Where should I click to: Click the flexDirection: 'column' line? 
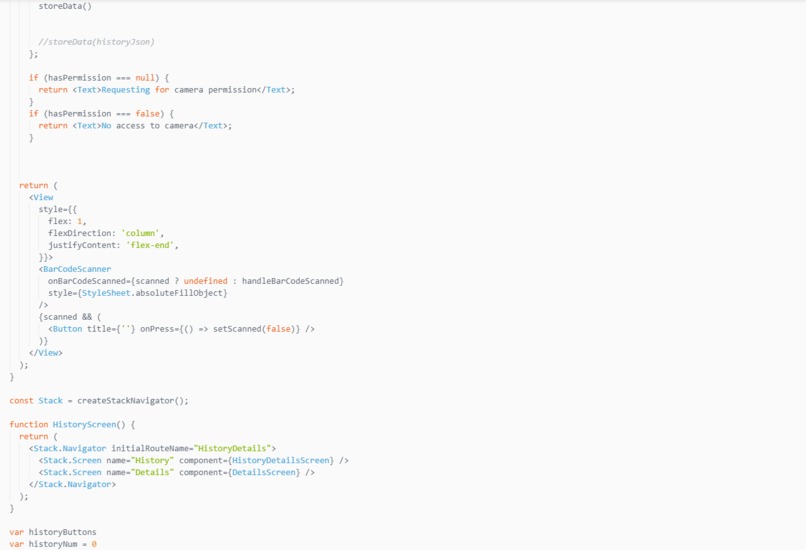[106, 233]
